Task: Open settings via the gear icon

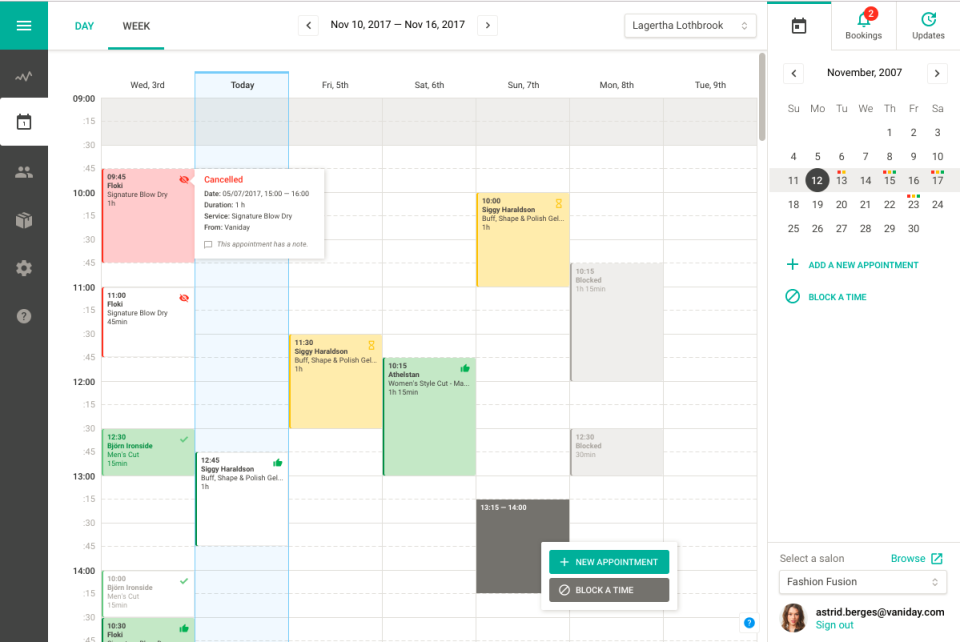Action: click(24, 268)
